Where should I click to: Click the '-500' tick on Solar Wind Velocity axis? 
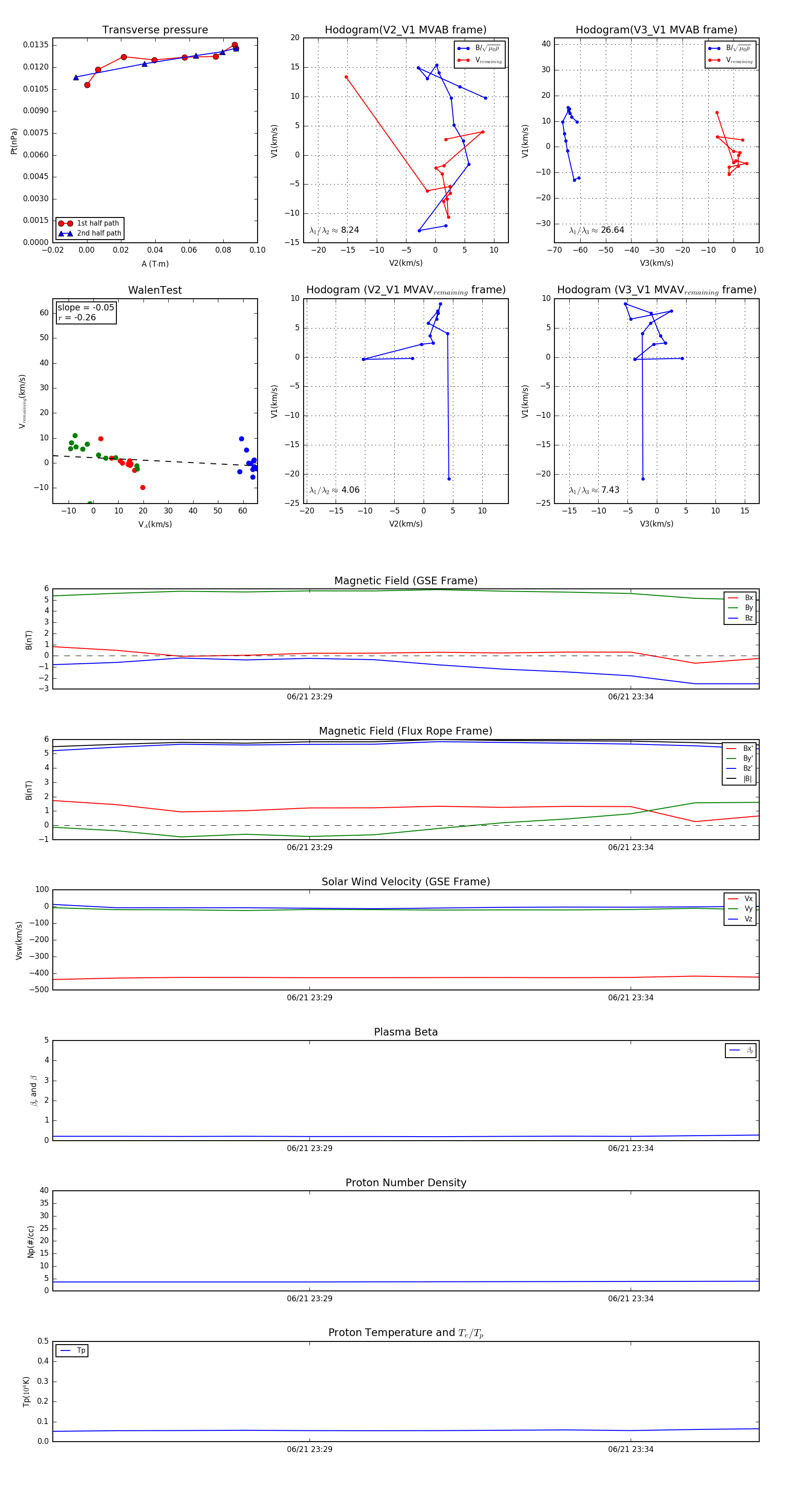click(x=39, y=990)
